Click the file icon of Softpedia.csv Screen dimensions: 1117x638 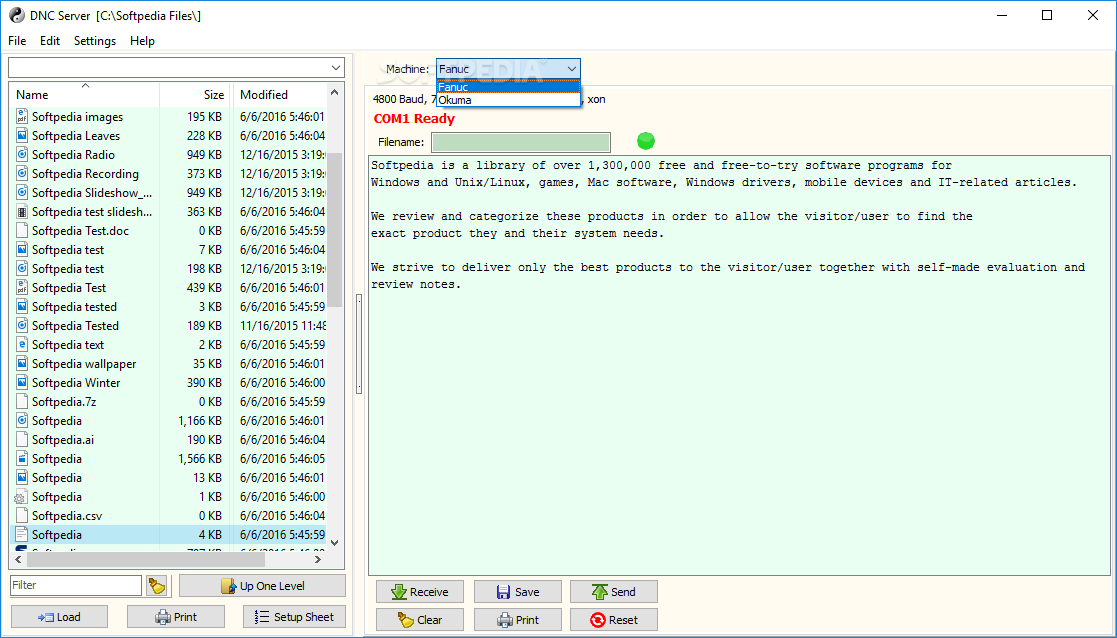click(x=21, y=516)
